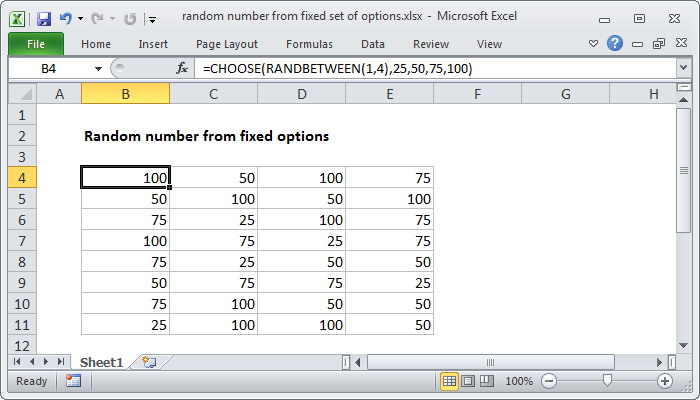The height and width of the screenshot is (400, 700).
Task: Open the View tab
Action: point(489,44)
